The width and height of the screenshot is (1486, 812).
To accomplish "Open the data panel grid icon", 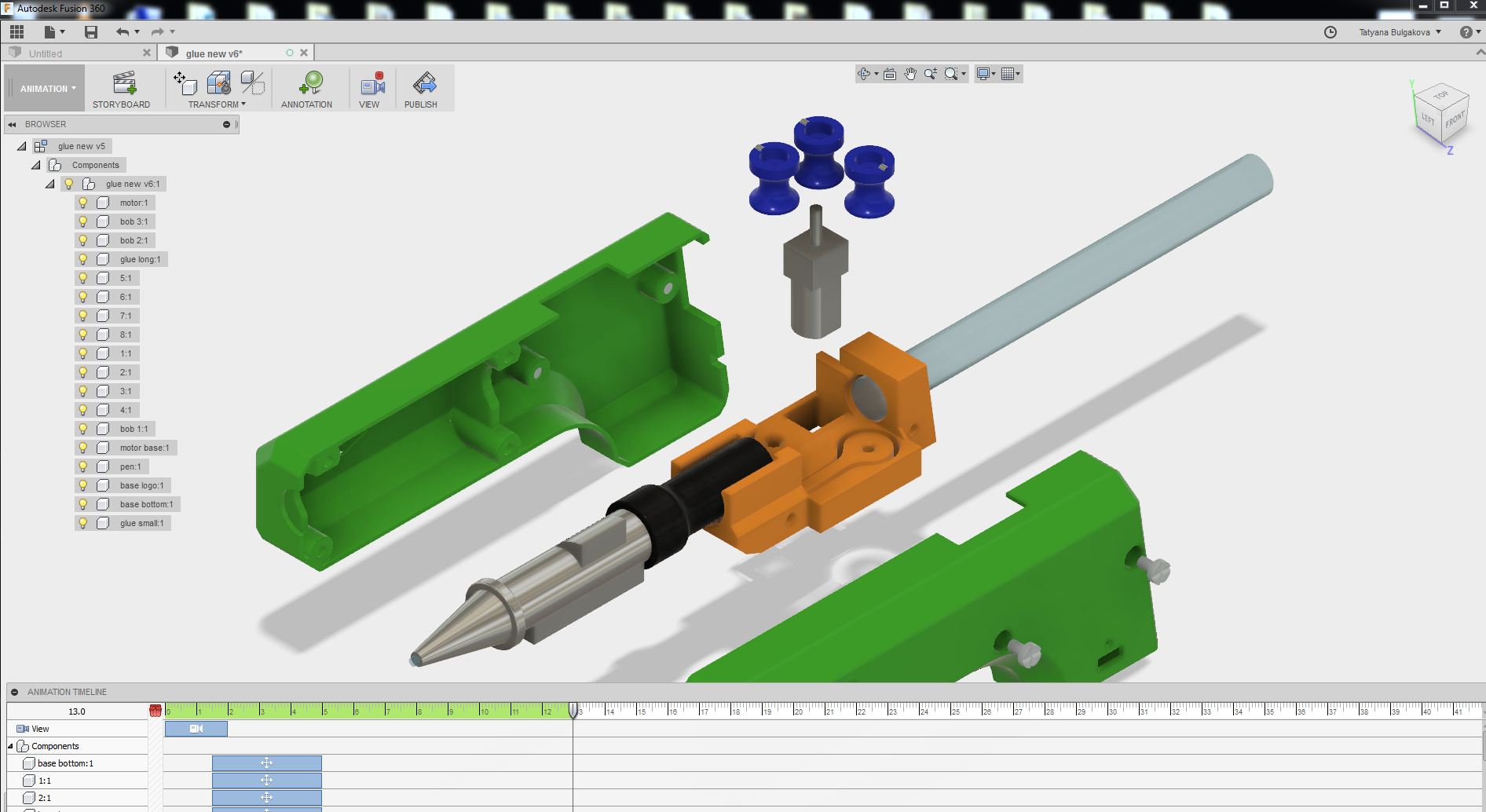I will tap(16, 31).
